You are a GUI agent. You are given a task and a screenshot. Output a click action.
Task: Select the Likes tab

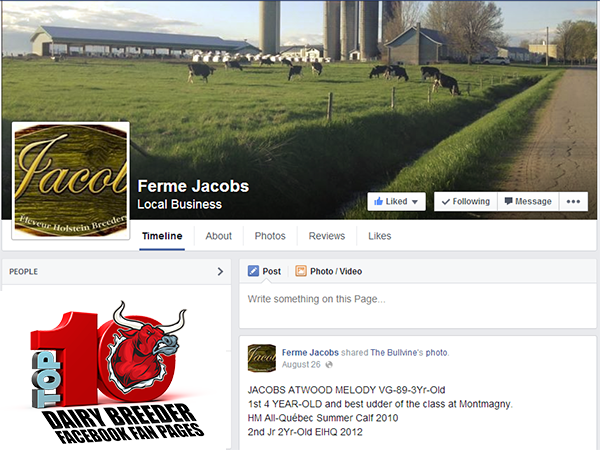[x=380, y=236]
